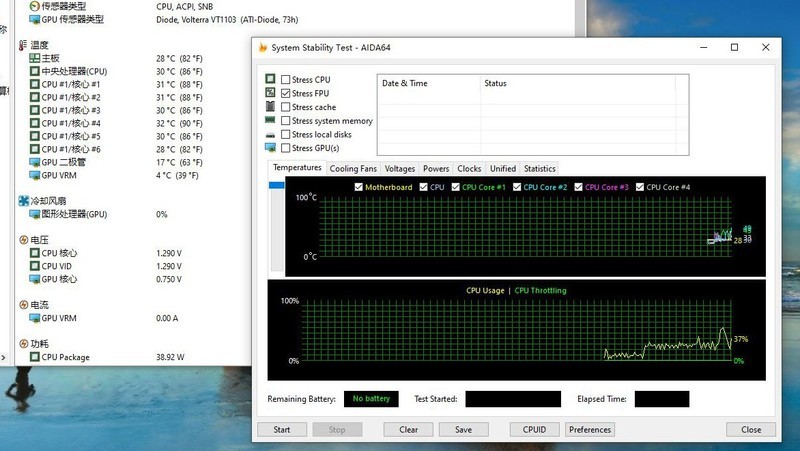Viewport: 800px width, 451px height.
Task: Enable Stress local disks checkbox
Action: (286, 134)
